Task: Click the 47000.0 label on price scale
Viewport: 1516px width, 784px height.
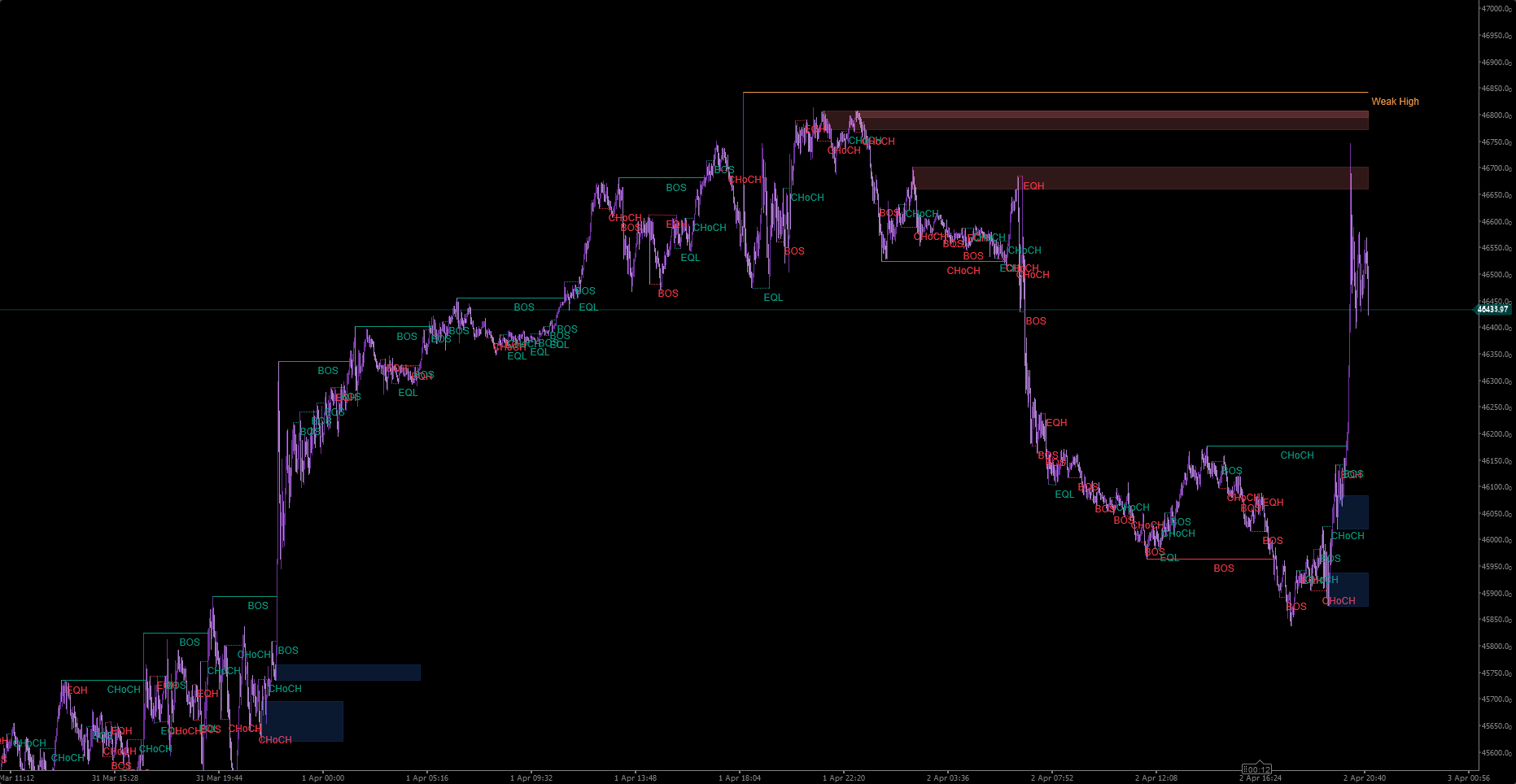Action: point(1496,9)
